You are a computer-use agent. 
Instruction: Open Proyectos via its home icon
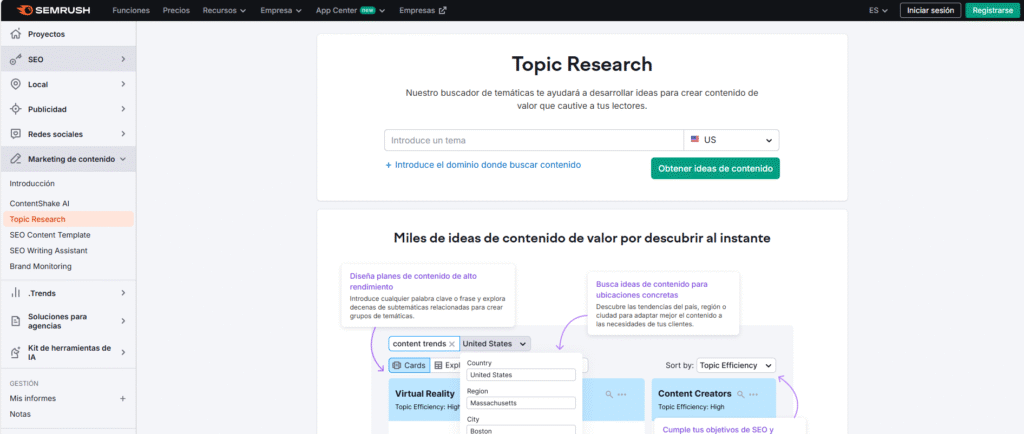coord(16,34)
